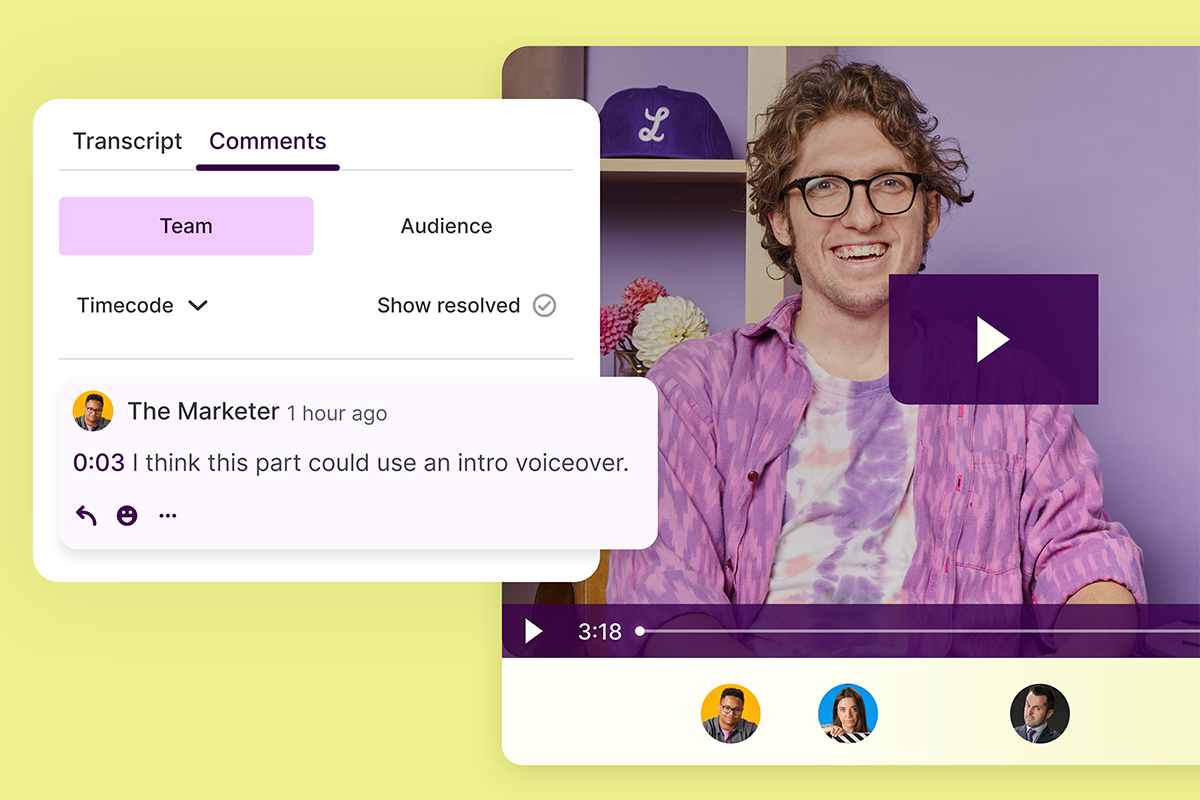
Task: Click the 3:18 time display
Action: [x=600, y=632]
